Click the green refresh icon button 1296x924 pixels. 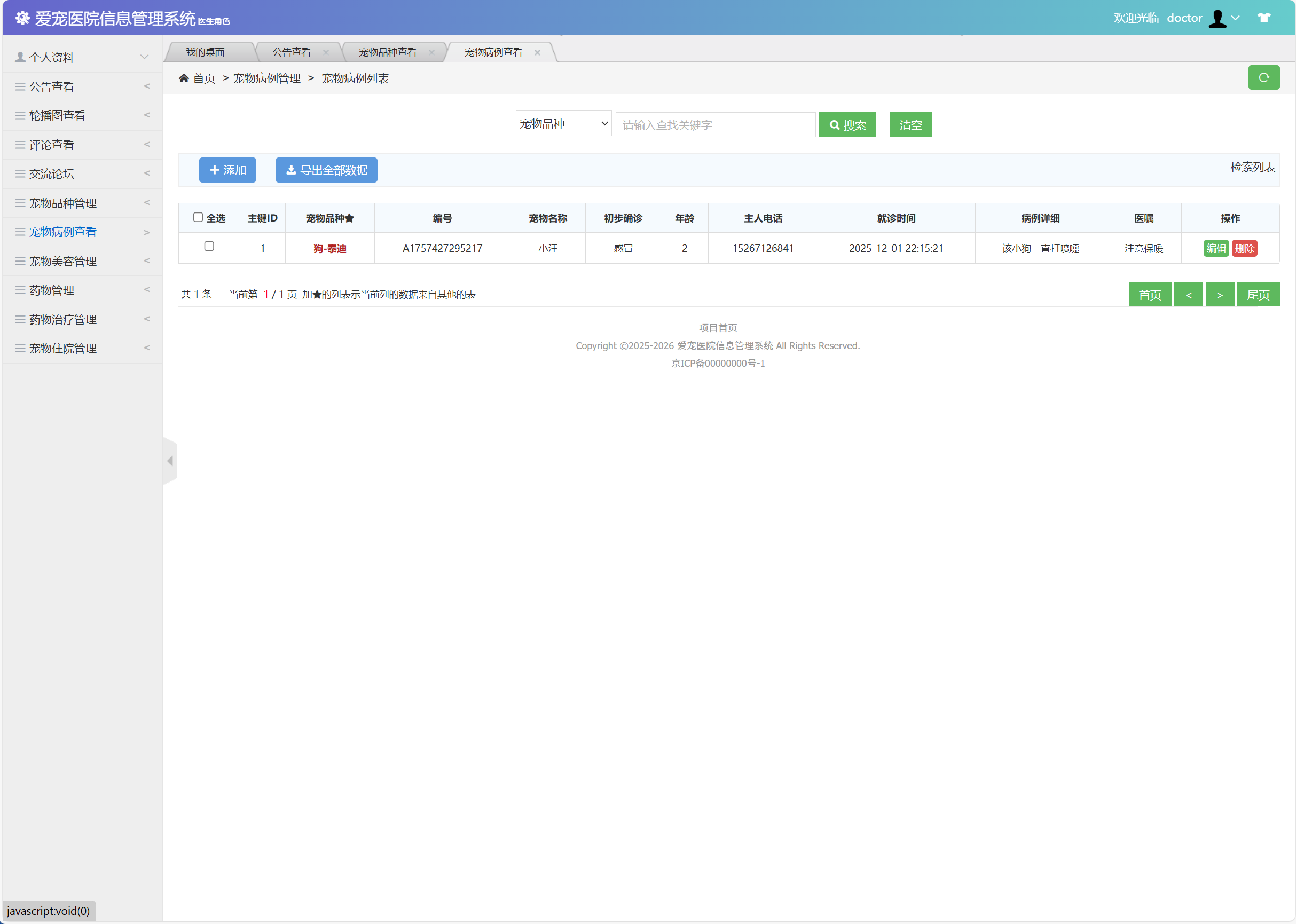tap(1263, 77)
